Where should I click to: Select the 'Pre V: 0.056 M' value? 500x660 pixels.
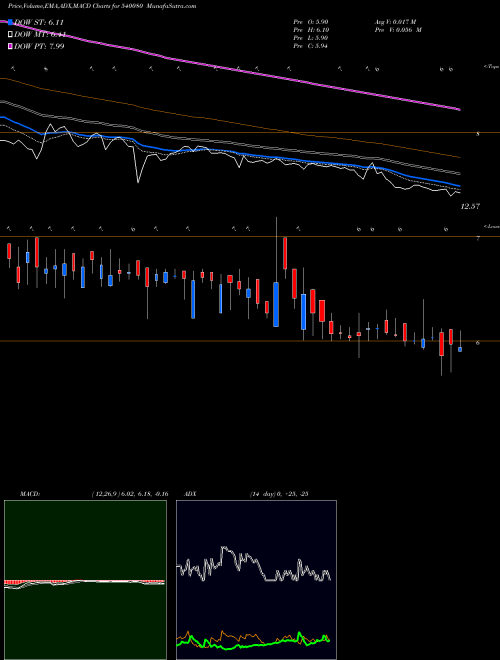(398, 30)
